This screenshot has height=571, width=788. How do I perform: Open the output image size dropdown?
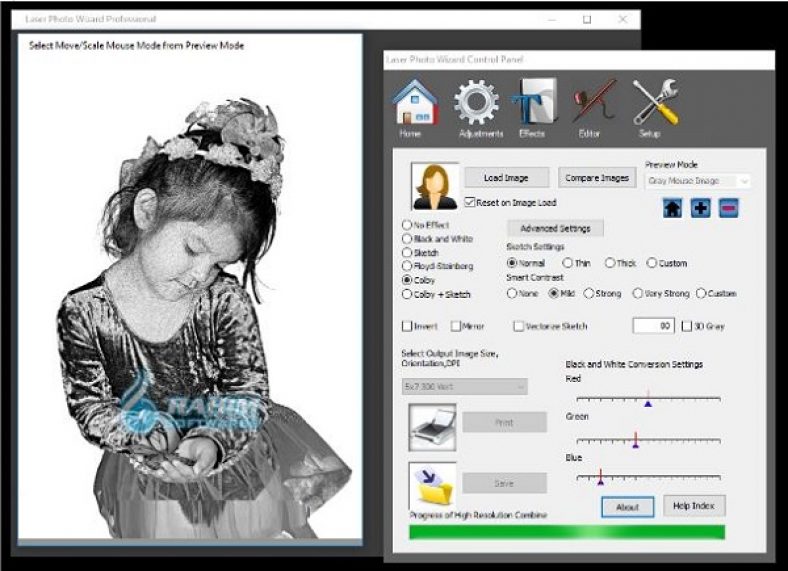[464, 386]
